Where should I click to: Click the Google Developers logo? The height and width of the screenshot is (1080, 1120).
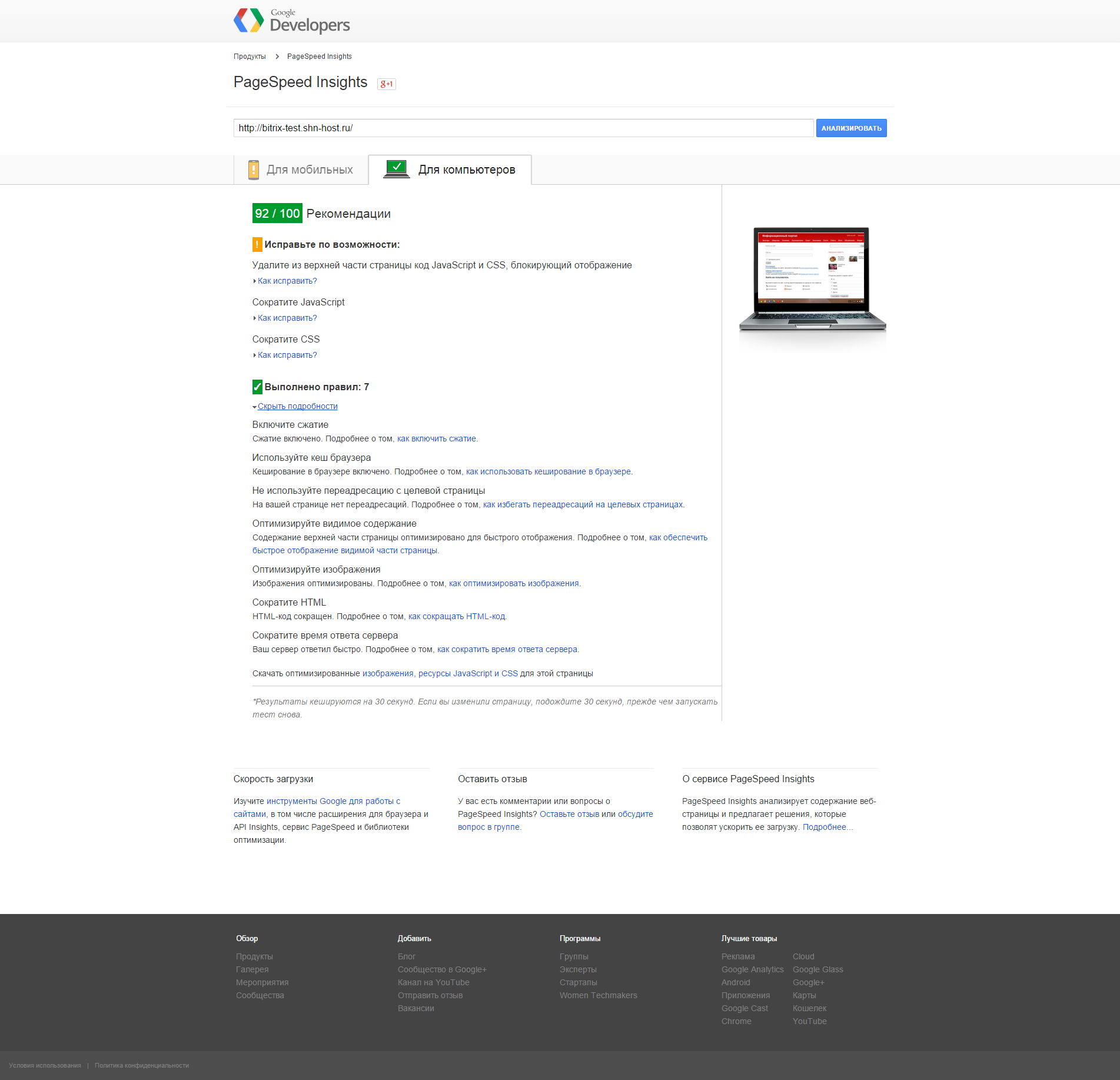point(291,21)
